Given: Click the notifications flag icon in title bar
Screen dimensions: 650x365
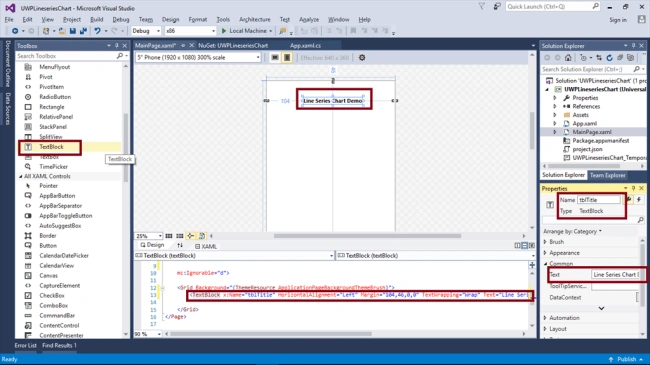Looking at the screenshot, I should point(482,7).
